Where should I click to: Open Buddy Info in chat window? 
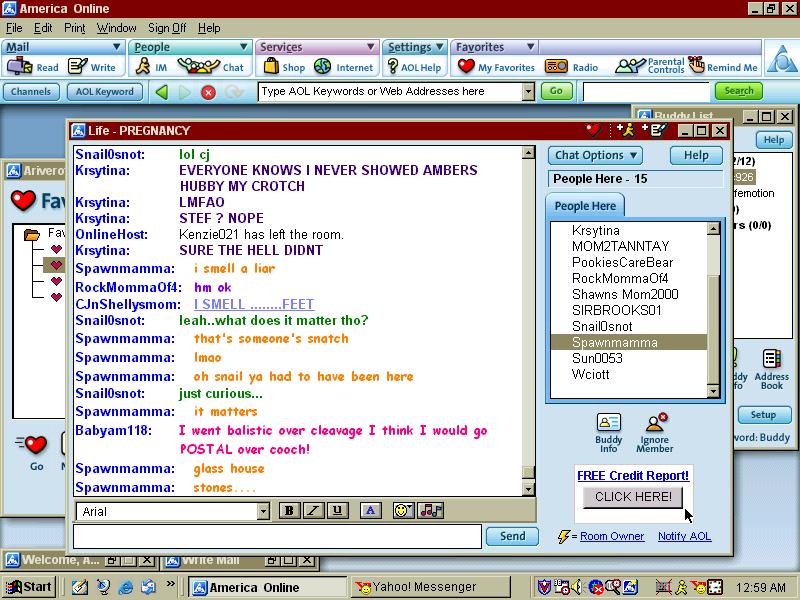(x=609, y=433)
